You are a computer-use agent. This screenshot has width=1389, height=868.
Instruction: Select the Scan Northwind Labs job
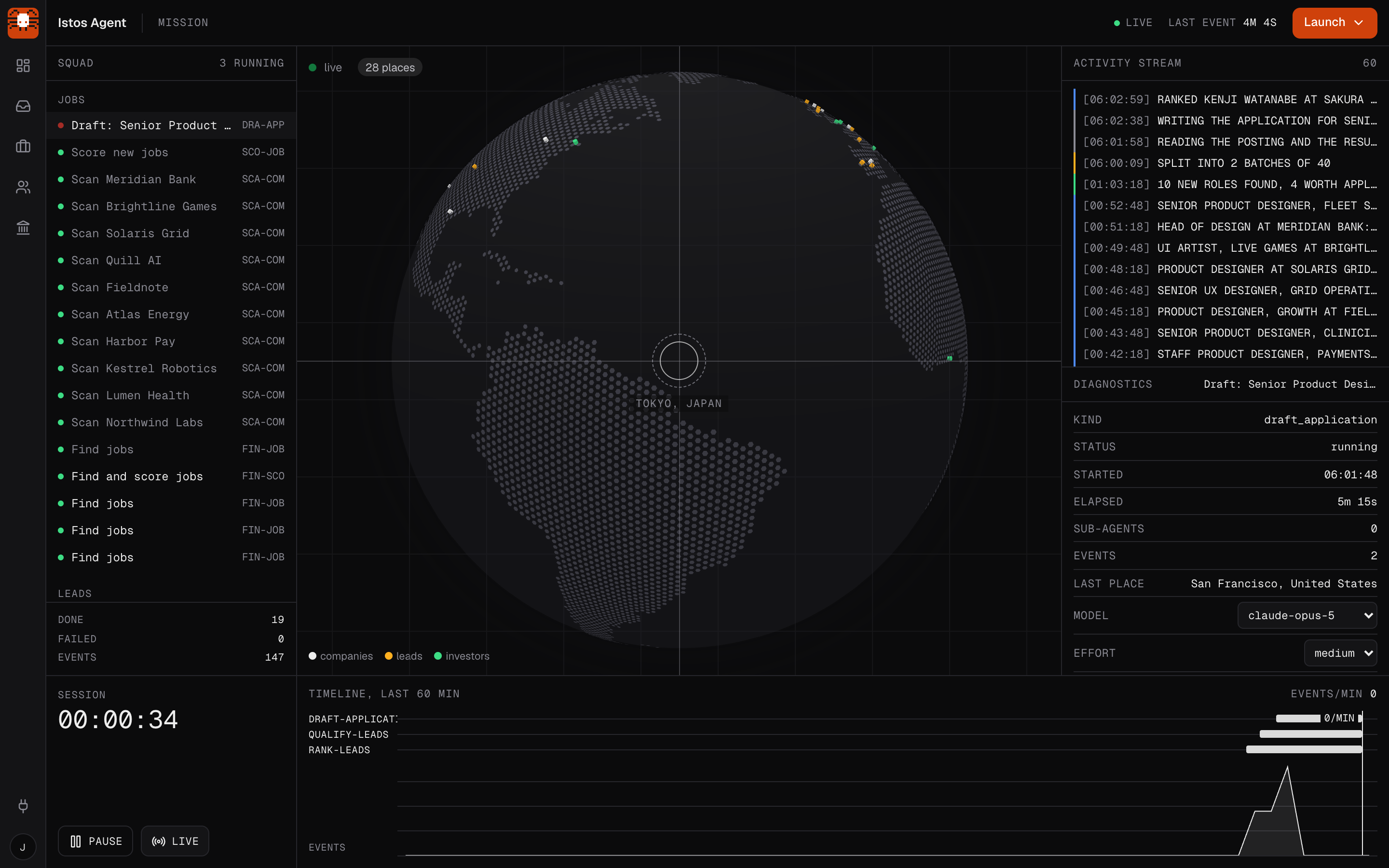pyautogui.click(x=171, y=422)
